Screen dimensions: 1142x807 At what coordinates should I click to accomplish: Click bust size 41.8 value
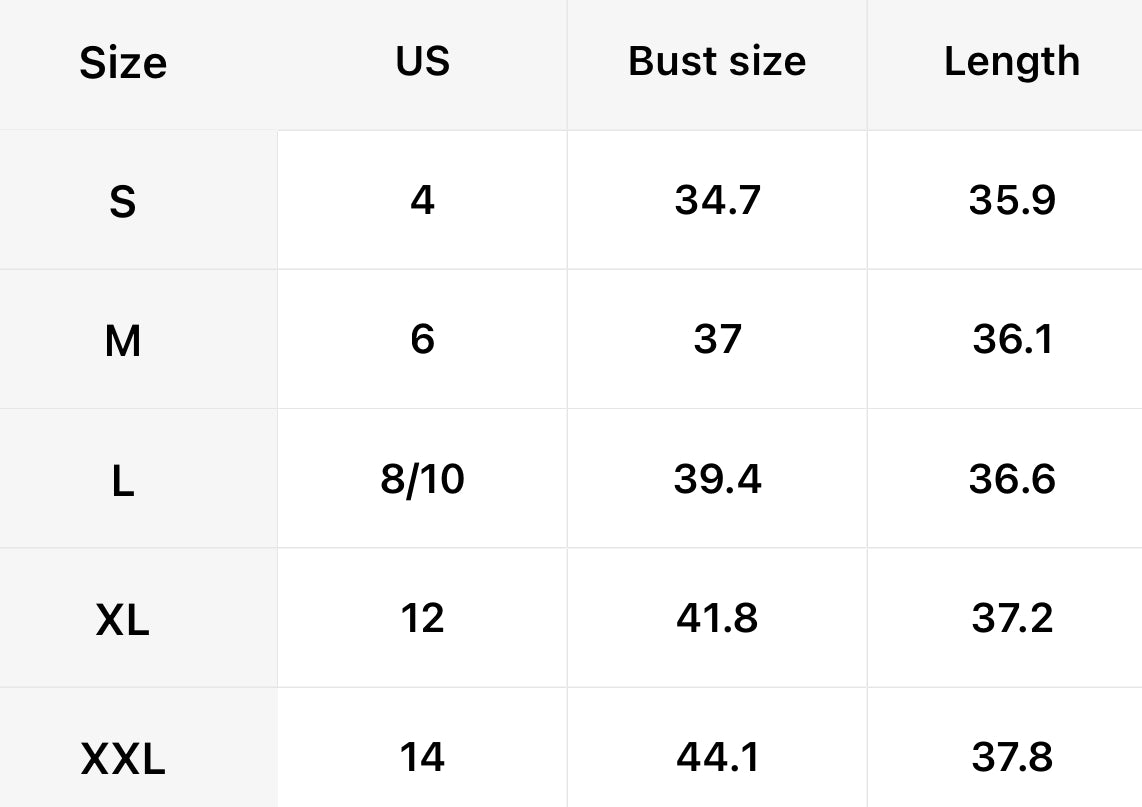click(x=717, y=619)
